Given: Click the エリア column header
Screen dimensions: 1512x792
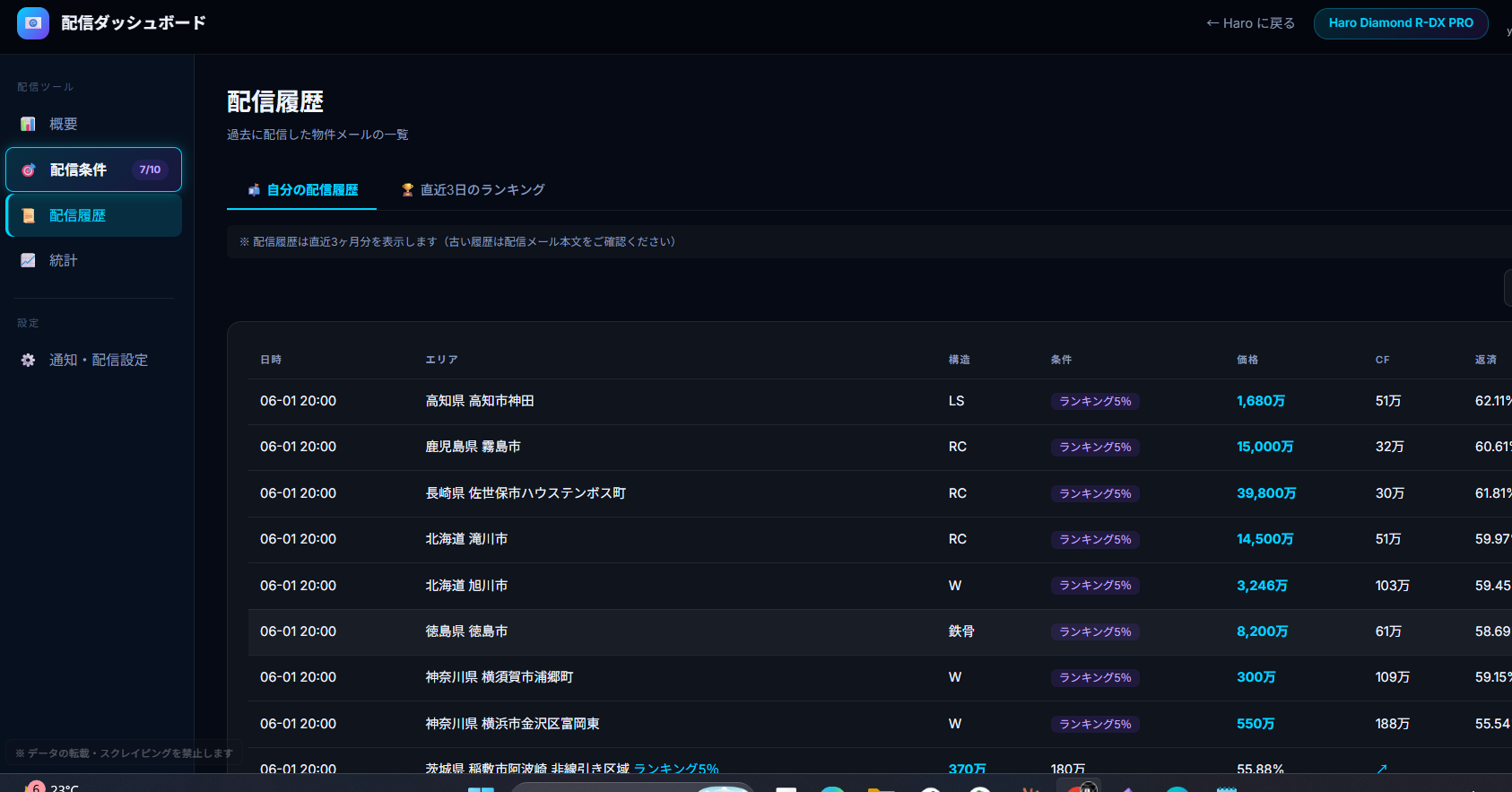Looking at the screenshot, I should [441, 360].
